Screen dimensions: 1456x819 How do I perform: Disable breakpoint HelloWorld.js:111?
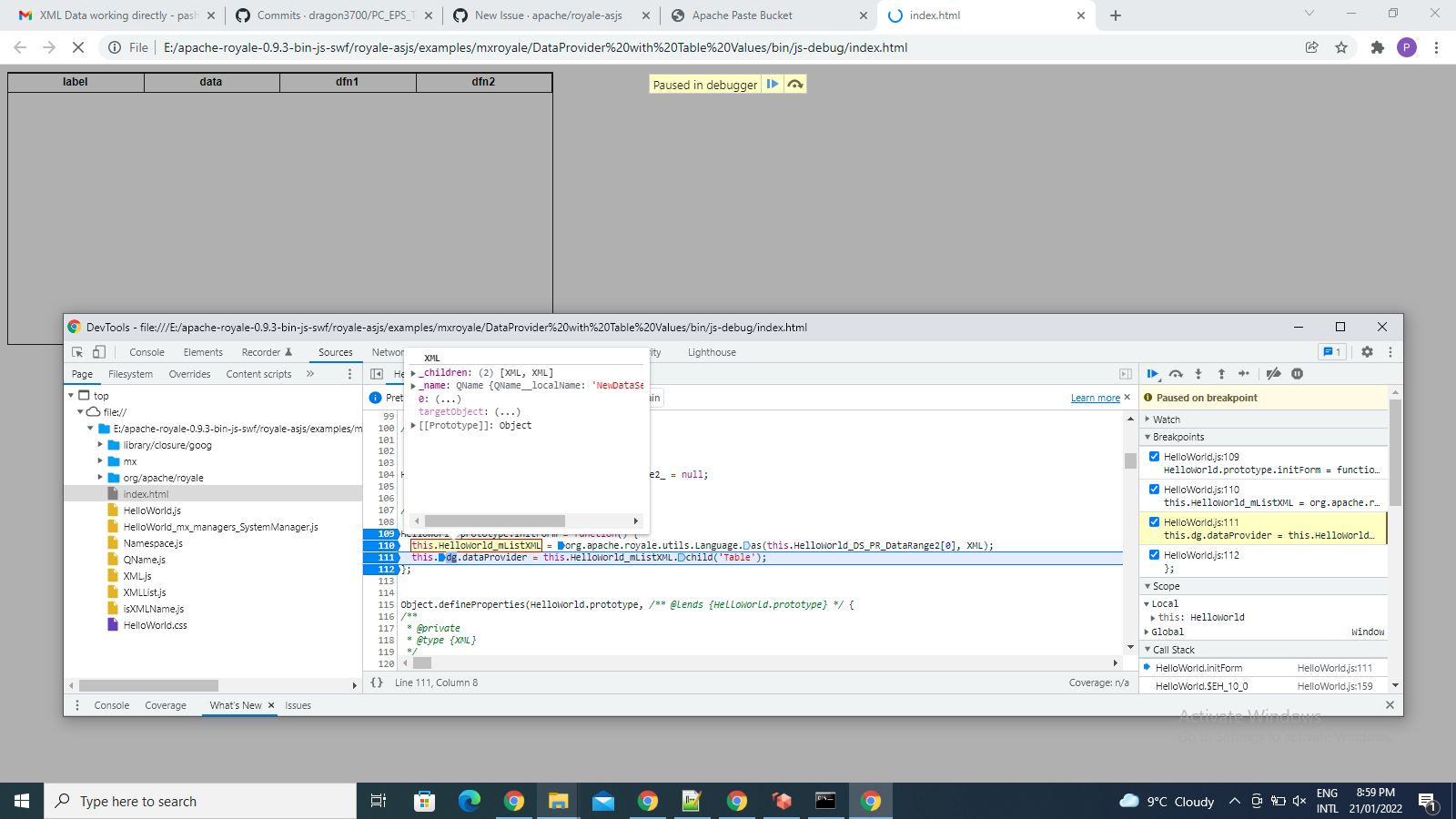(1155, 522)
